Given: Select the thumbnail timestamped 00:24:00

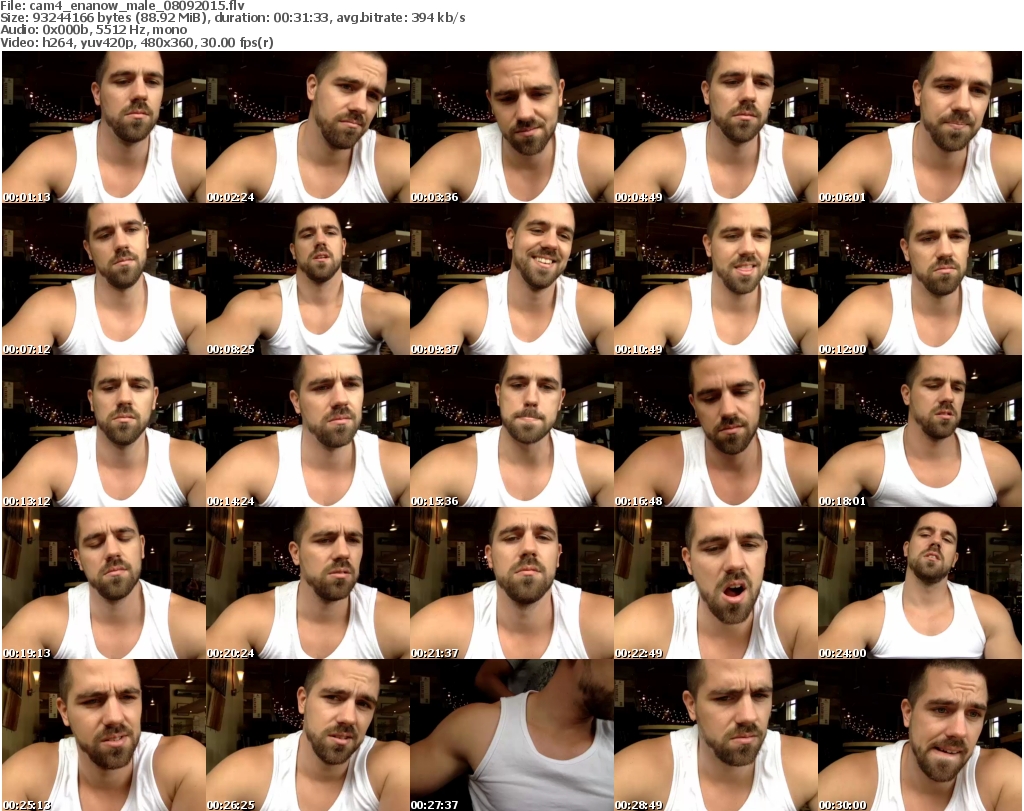Looking at the screenshot, I should [x=920, y=583].
